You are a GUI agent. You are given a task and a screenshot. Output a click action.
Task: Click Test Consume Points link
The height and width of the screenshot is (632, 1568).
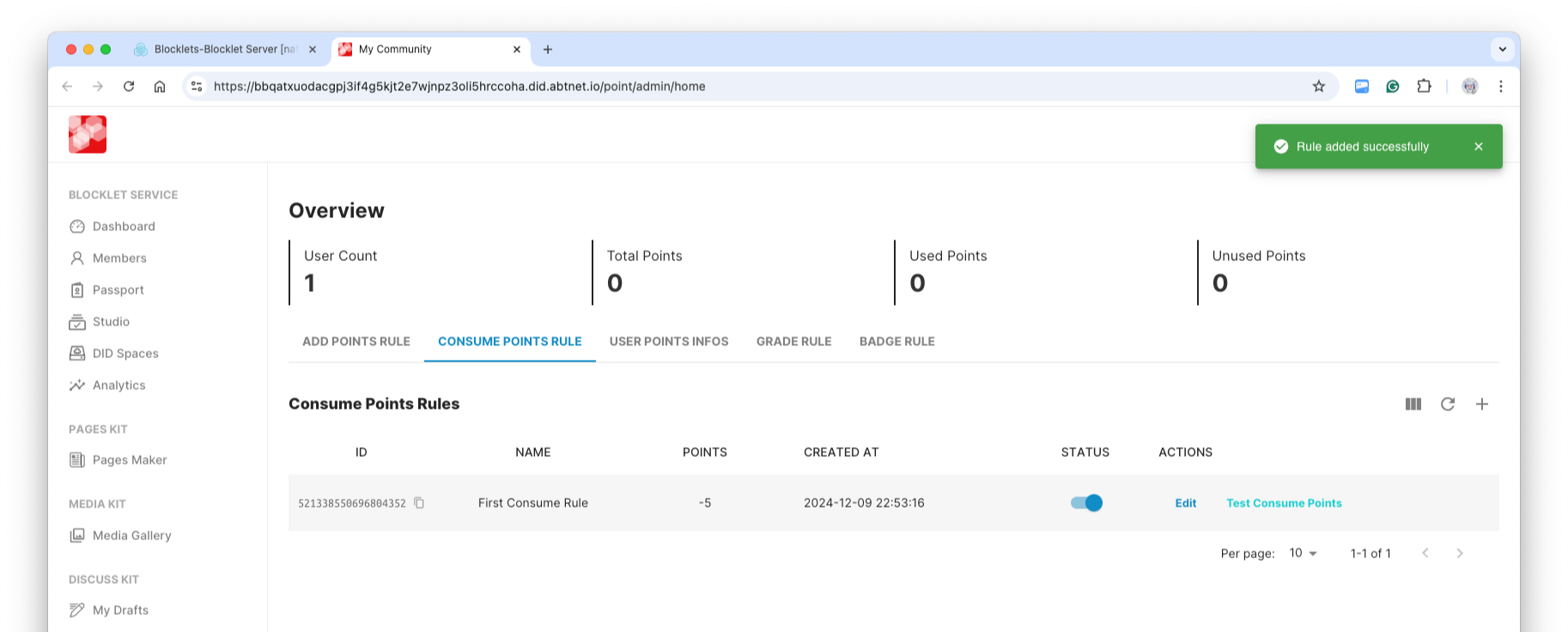coord(1284,503)
